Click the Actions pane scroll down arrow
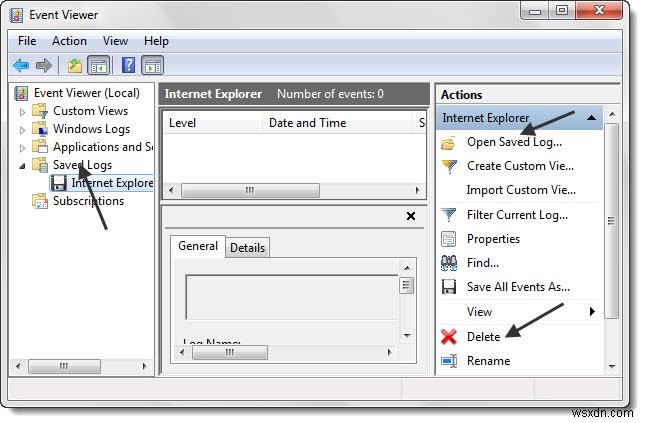The width and height of the screenshot is (645, 423). (612, 366)
